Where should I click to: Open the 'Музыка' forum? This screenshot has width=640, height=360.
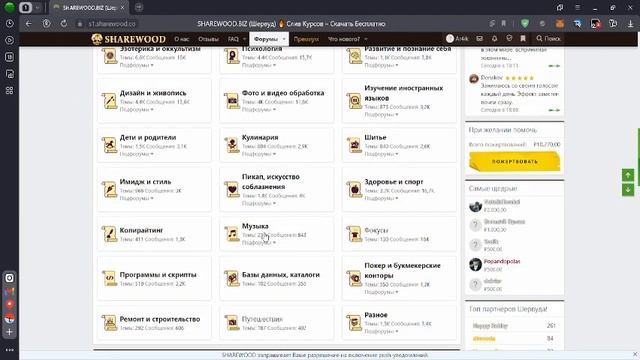(x=255, y=226)
